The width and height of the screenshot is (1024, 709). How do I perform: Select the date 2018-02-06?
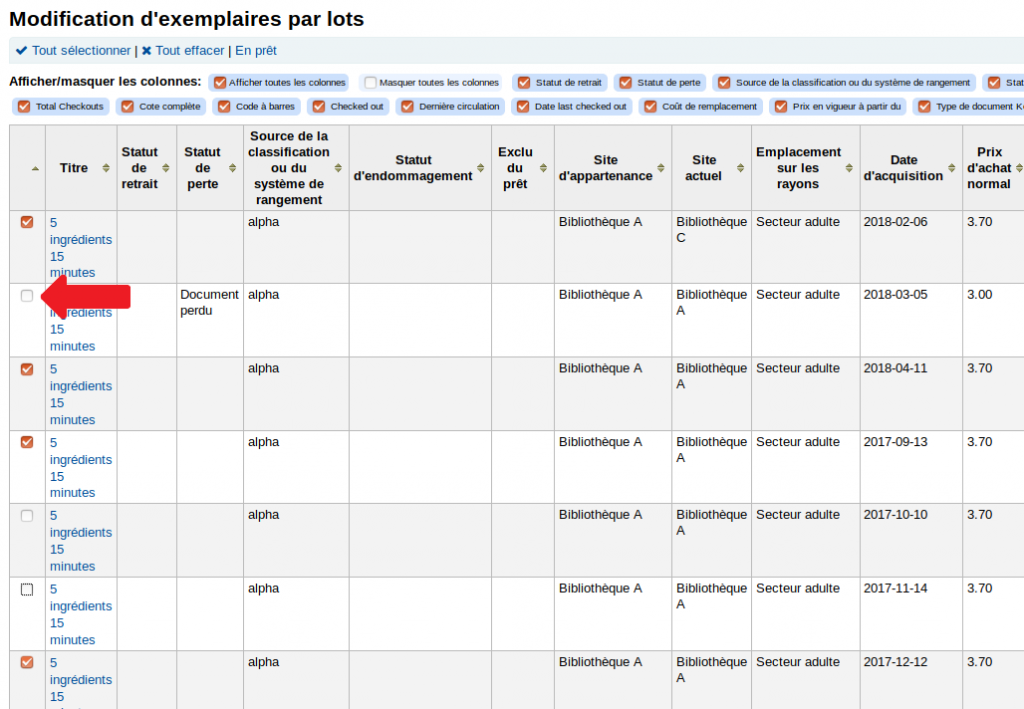pos(895,222)
